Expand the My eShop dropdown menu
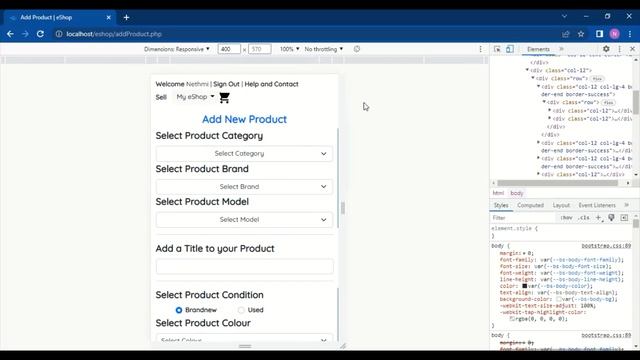The width and height of the screenshot is (640, 360). point(195,97)
